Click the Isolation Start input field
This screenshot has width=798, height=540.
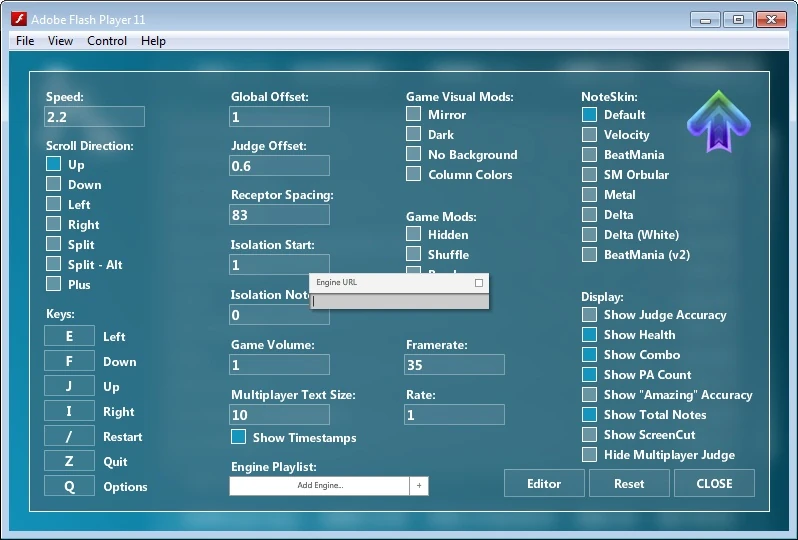pyautogui.click(x=279, y=264)
